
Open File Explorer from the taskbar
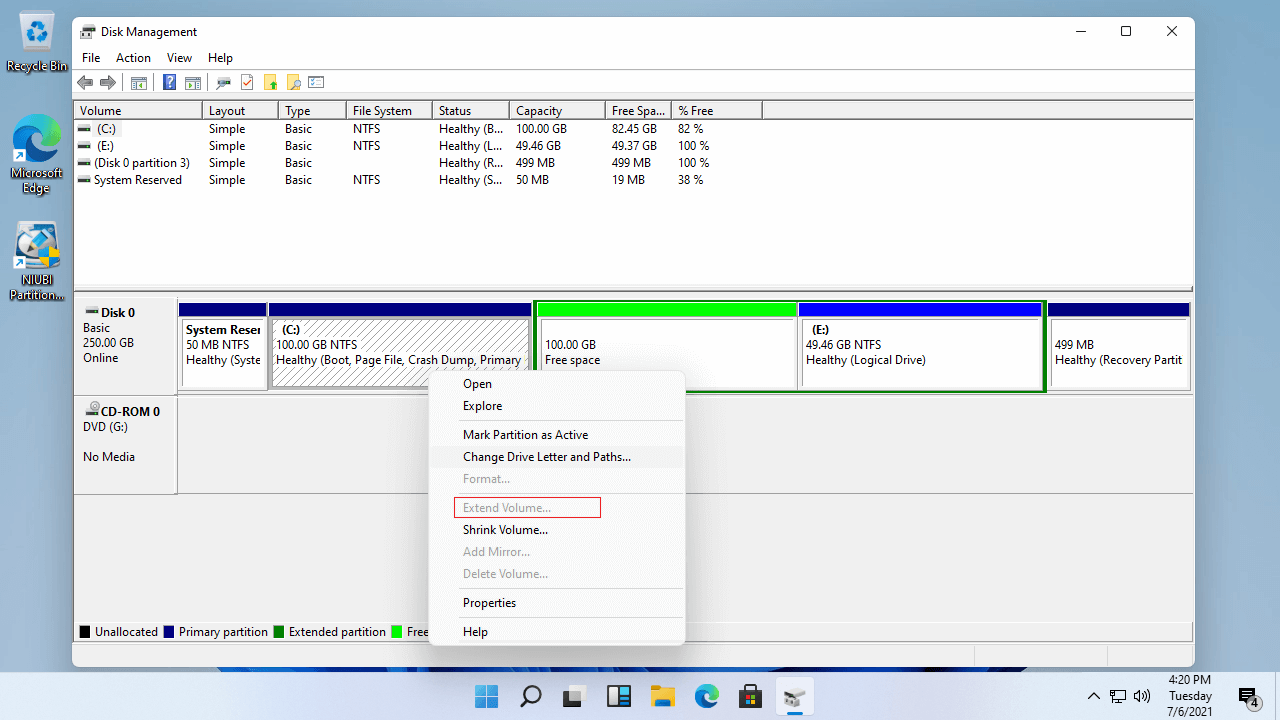tap(663, 696)
